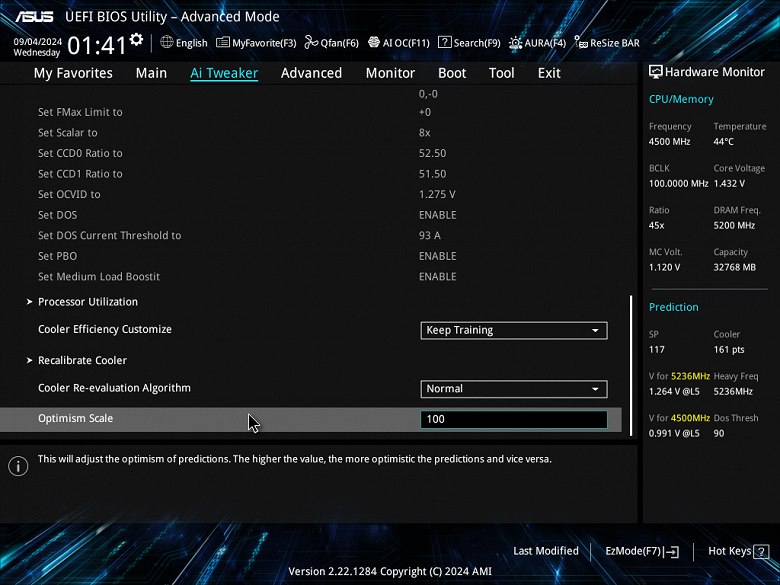Open the settings gear next to clock
The width and height of the screenshot is (780, 585).
click(136, 39)
